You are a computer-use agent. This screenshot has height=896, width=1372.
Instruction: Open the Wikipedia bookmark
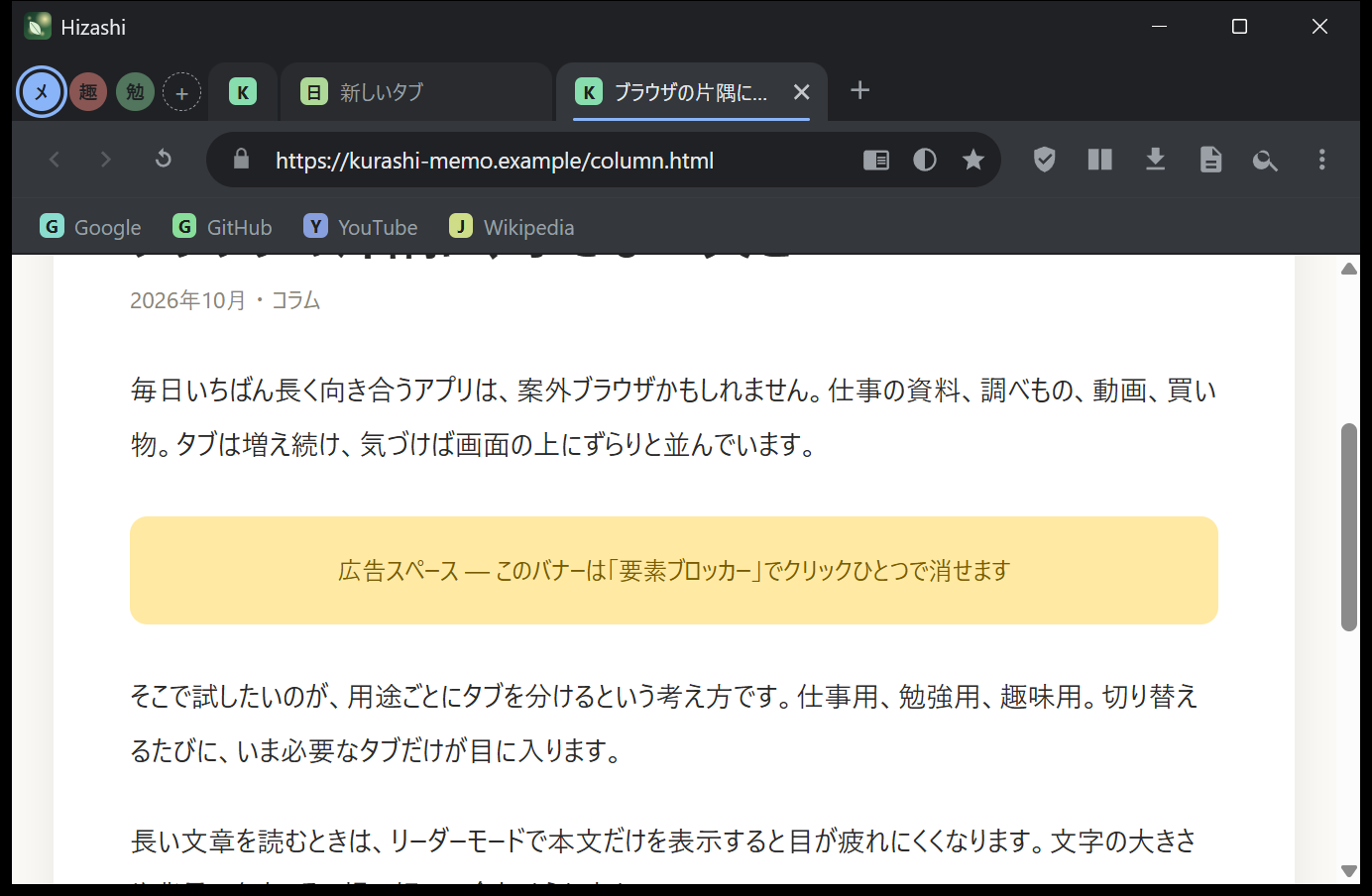coord(512,227)
